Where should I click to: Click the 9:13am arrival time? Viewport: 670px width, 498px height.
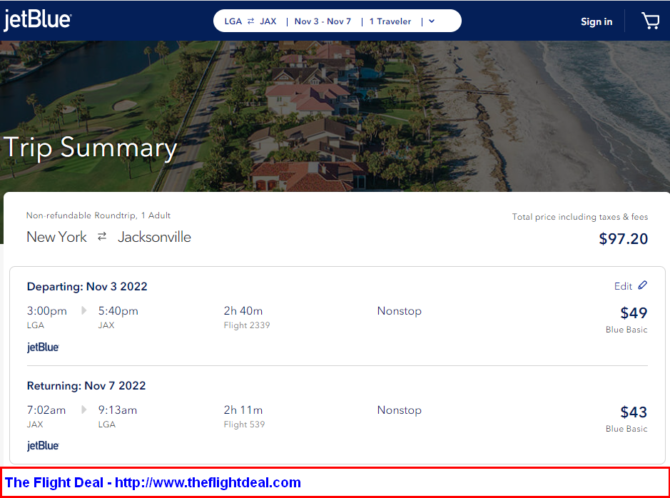(x=118, y=410)
